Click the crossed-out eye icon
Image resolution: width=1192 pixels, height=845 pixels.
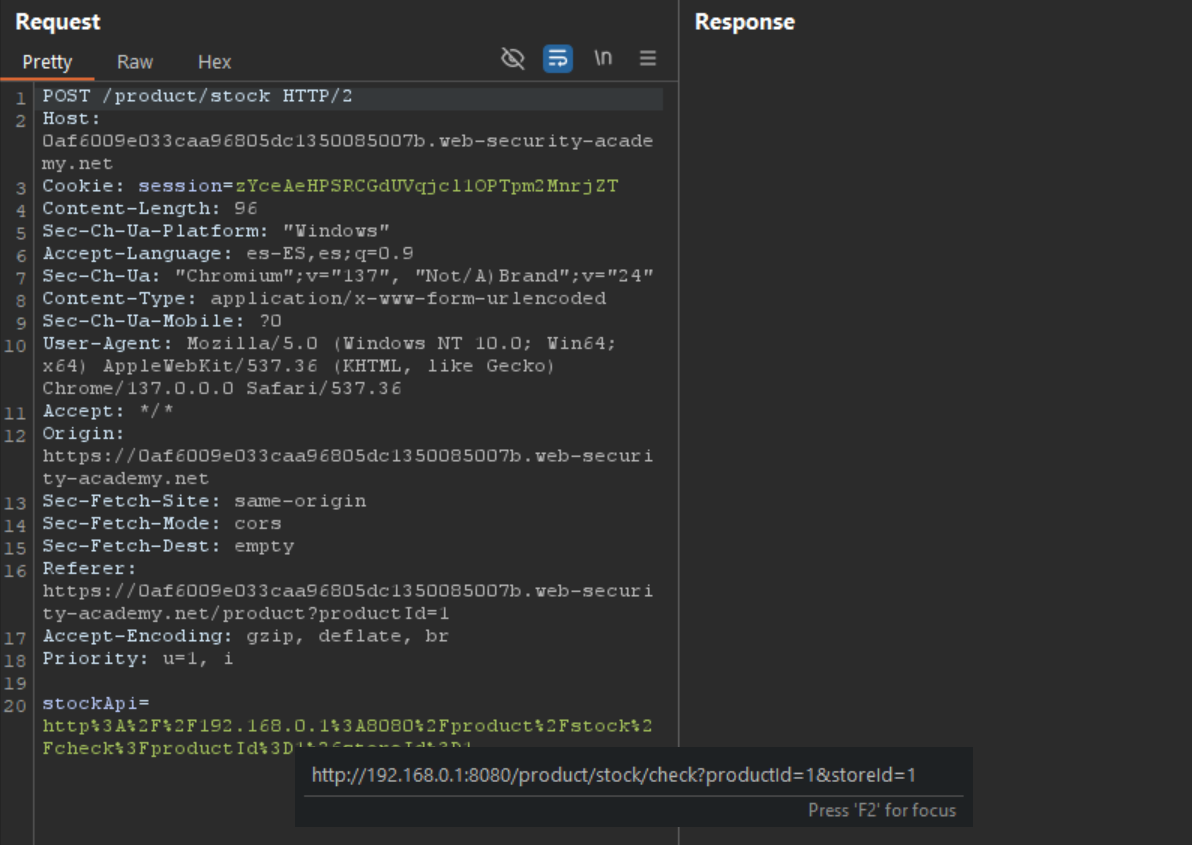[x=512, y=59]
